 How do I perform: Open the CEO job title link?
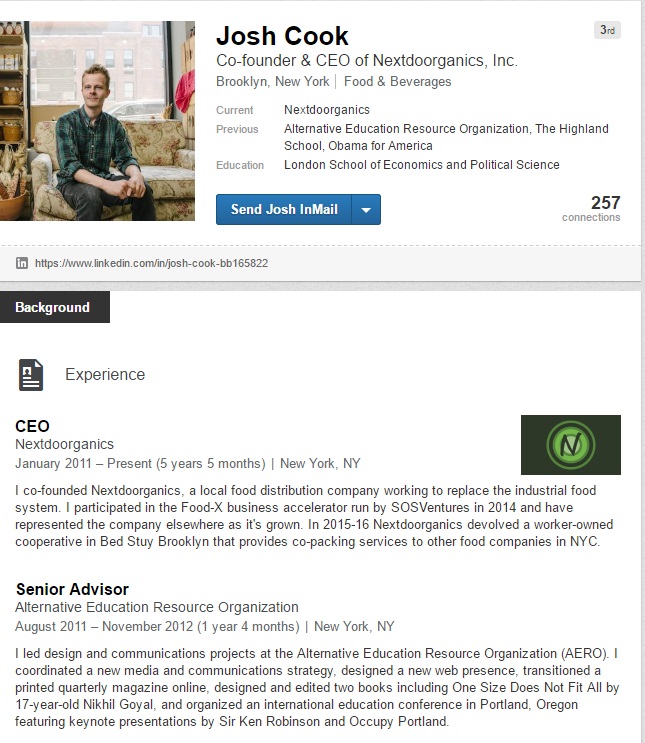(32, 426)
